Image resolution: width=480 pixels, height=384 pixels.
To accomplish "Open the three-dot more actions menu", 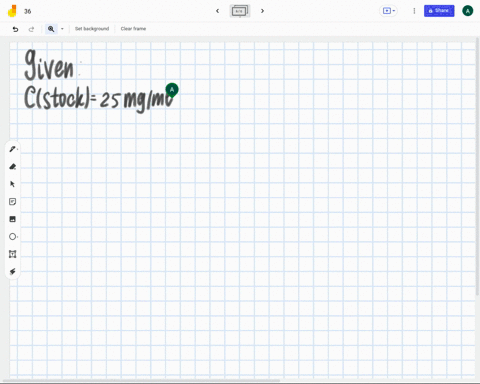I will pos(414,11).
